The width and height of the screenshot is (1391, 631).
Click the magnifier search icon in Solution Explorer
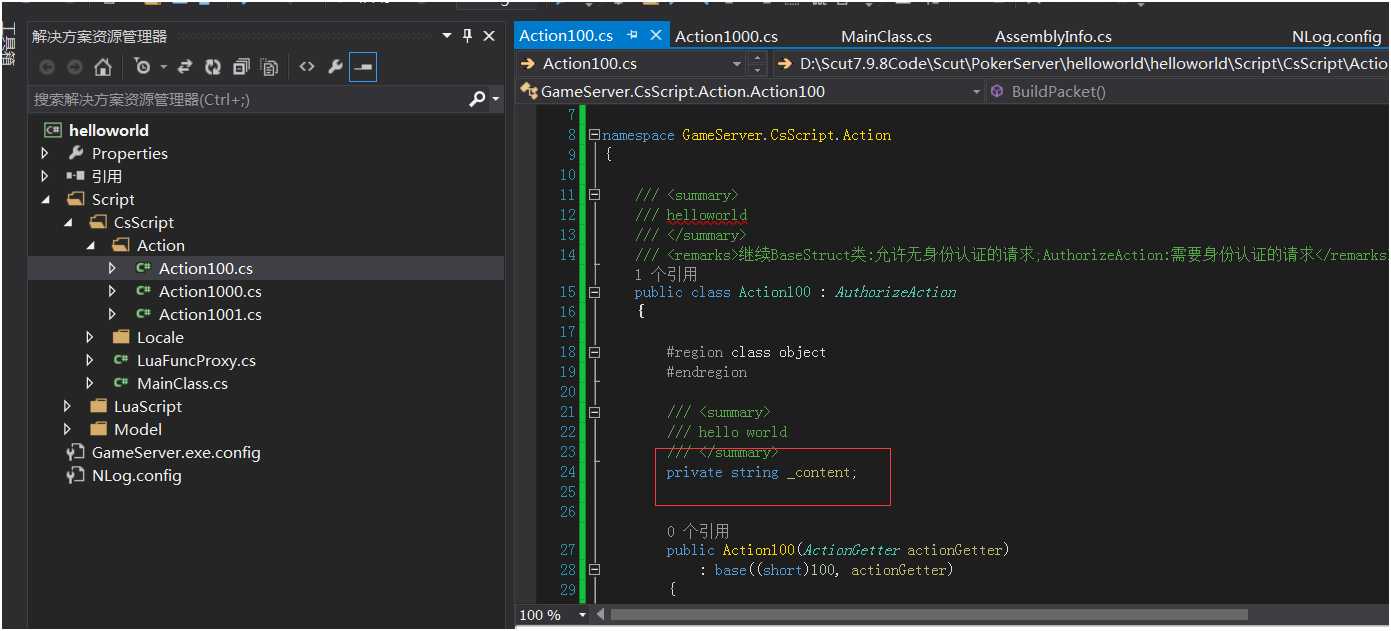pos(478,99)
